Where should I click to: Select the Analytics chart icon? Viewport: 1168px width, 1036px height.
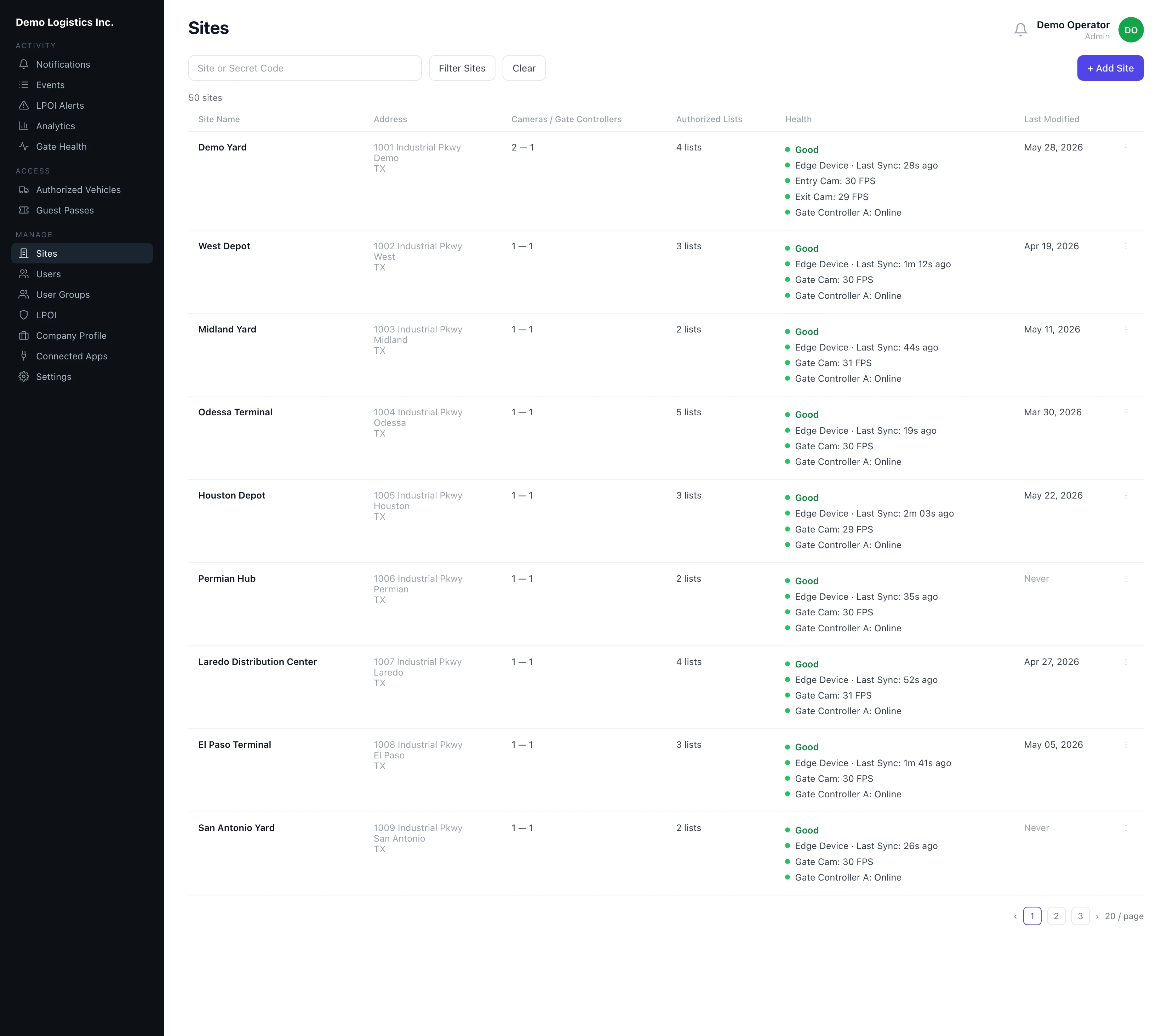23,126
